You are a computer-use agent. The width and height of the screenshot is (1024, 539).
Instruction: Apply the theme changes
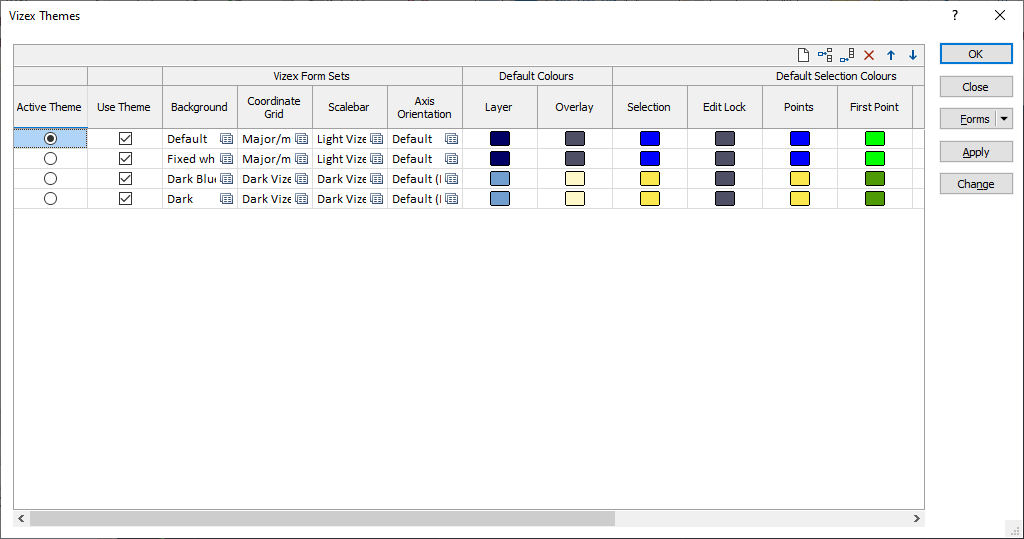point(976,152)
